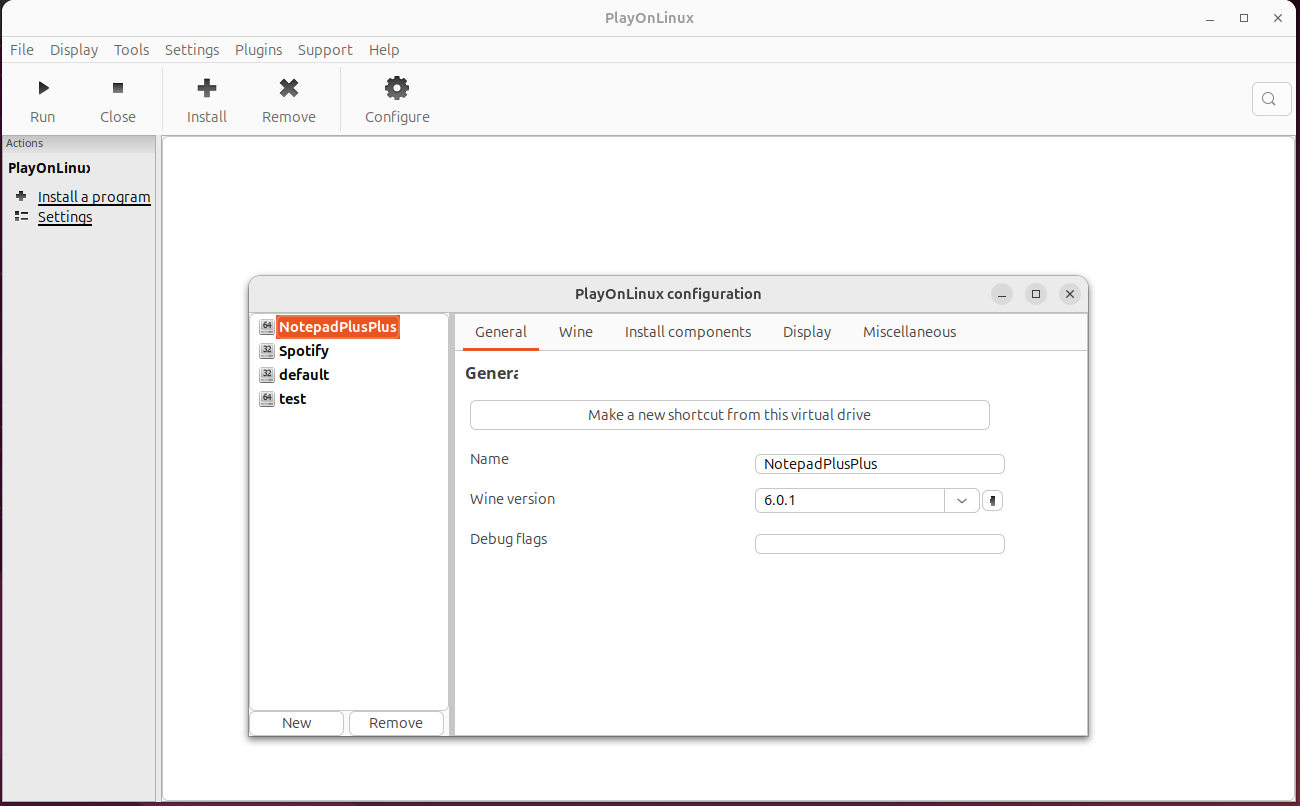Viewport: 1300px width, 806px height.
Task: Click the list icon beside Settings
Action: pyautogui.click(x=21, y=216)
